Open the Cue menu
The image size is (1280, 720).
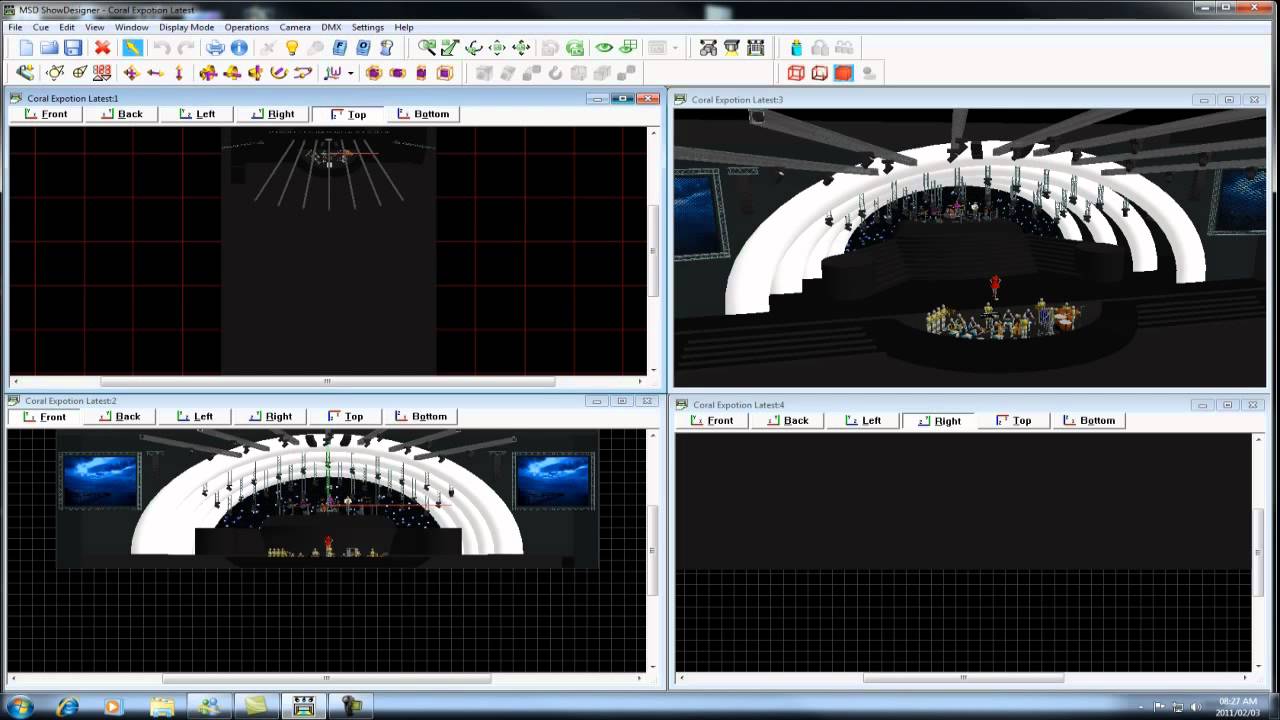click(x=41, y=27)
